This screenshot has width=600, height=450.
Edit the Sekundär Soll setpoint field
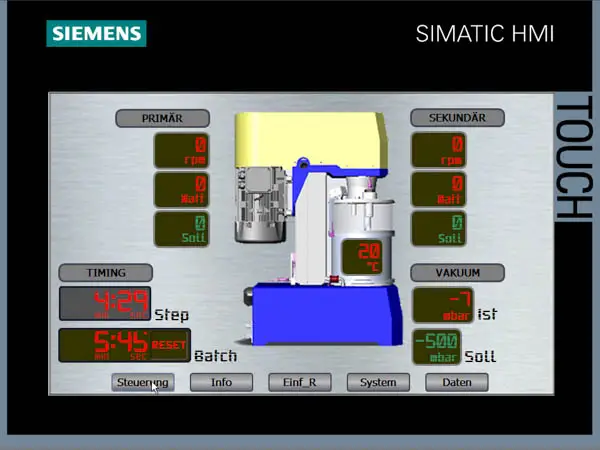[438, 228]
